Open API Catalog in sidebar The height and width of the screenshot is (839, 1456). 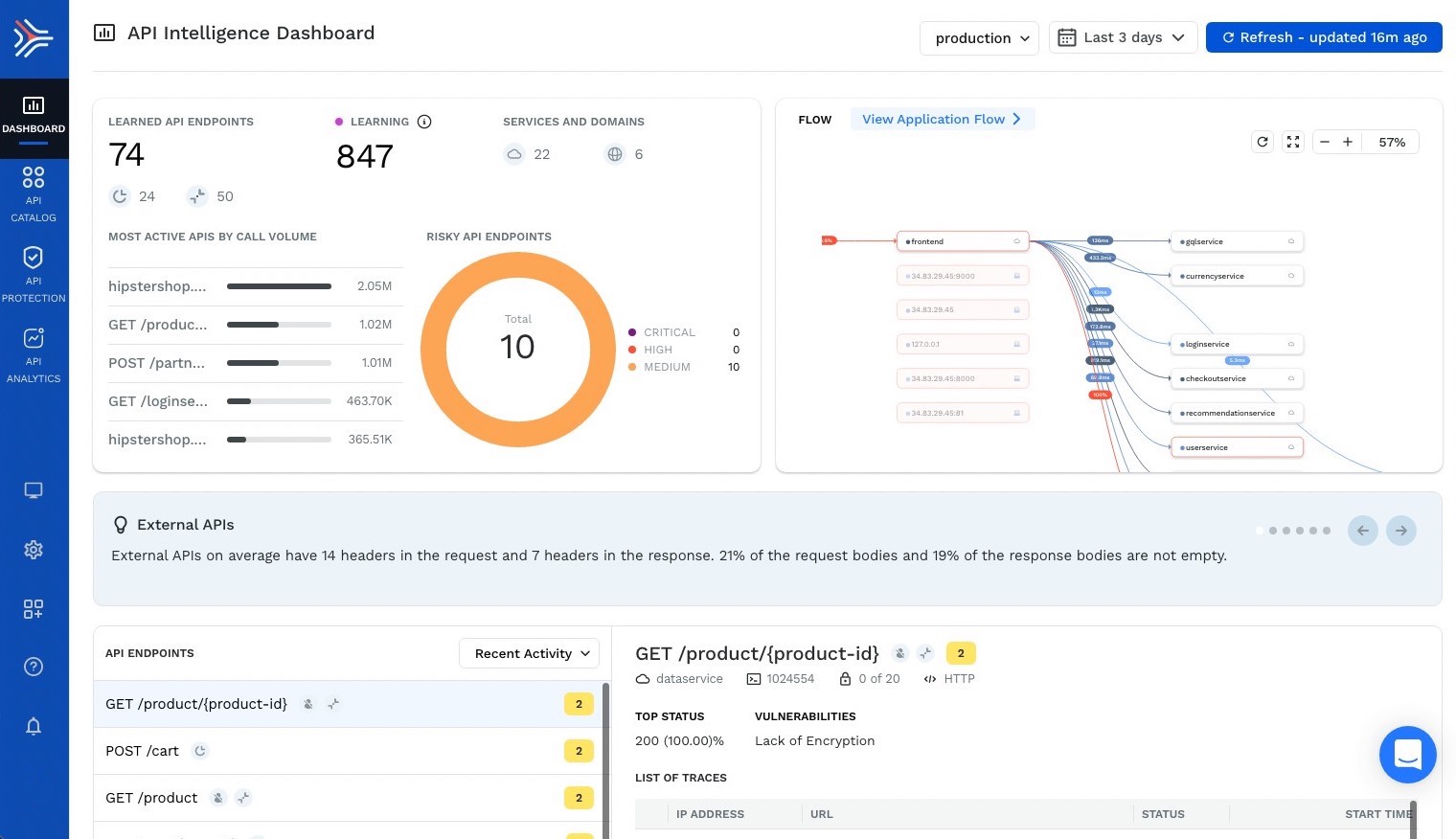click(34, 193)
